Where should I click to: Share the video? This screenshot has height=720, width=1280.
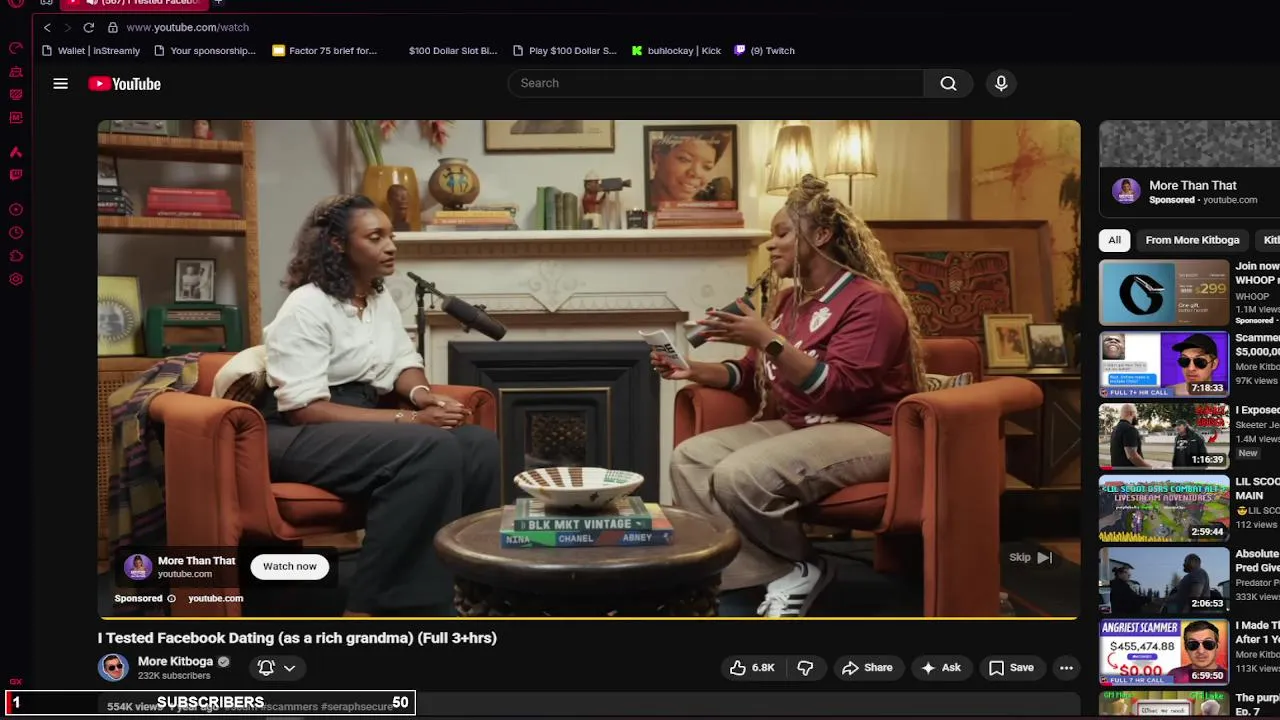[x=867, y=668]
